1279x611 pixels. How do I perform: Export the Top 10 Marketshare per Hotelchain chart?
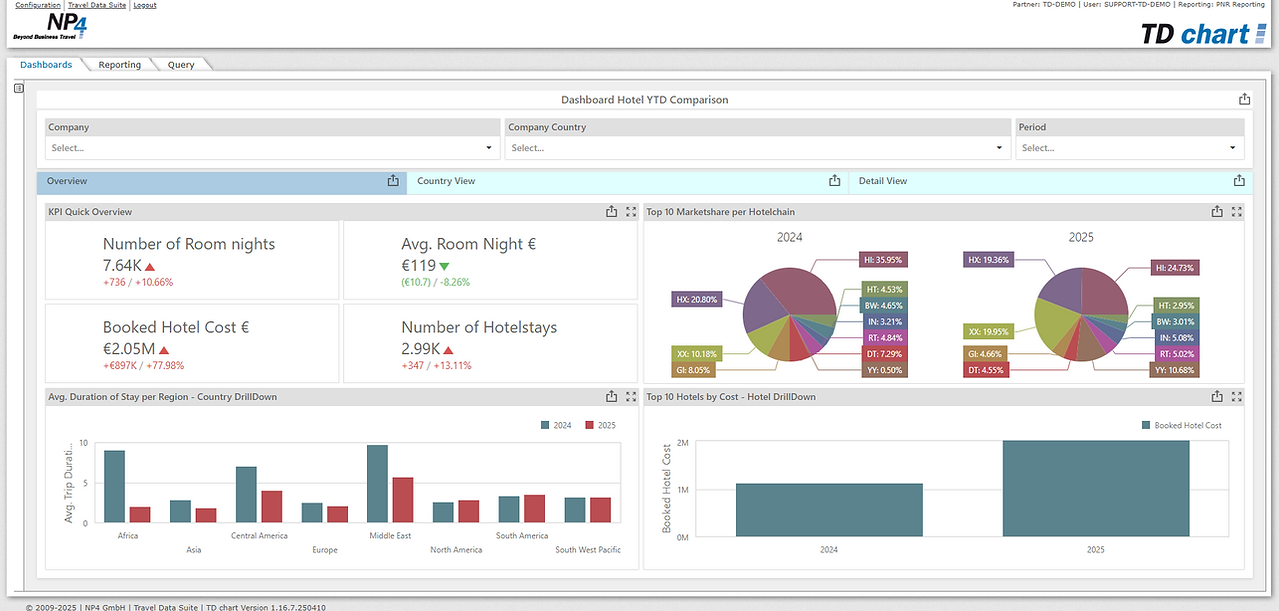1217,212
